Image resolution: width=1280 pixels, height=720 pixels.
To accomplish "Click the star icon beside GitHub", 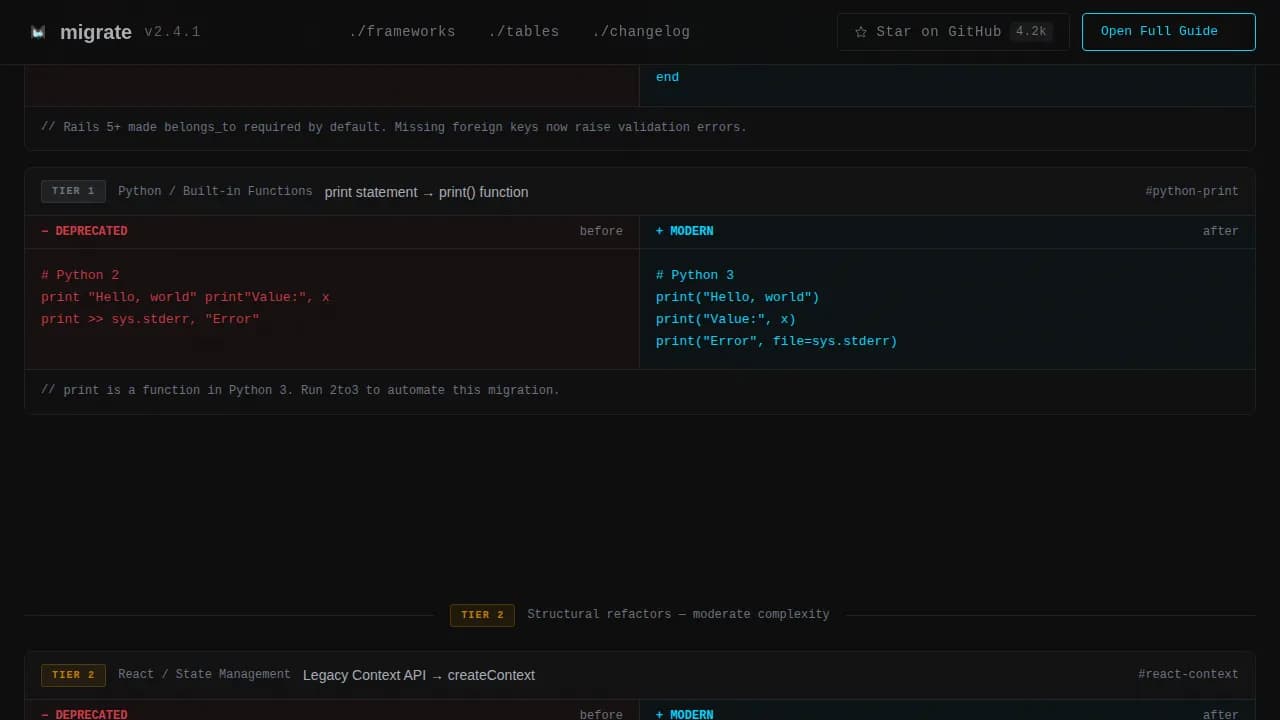I will (860, 32).
